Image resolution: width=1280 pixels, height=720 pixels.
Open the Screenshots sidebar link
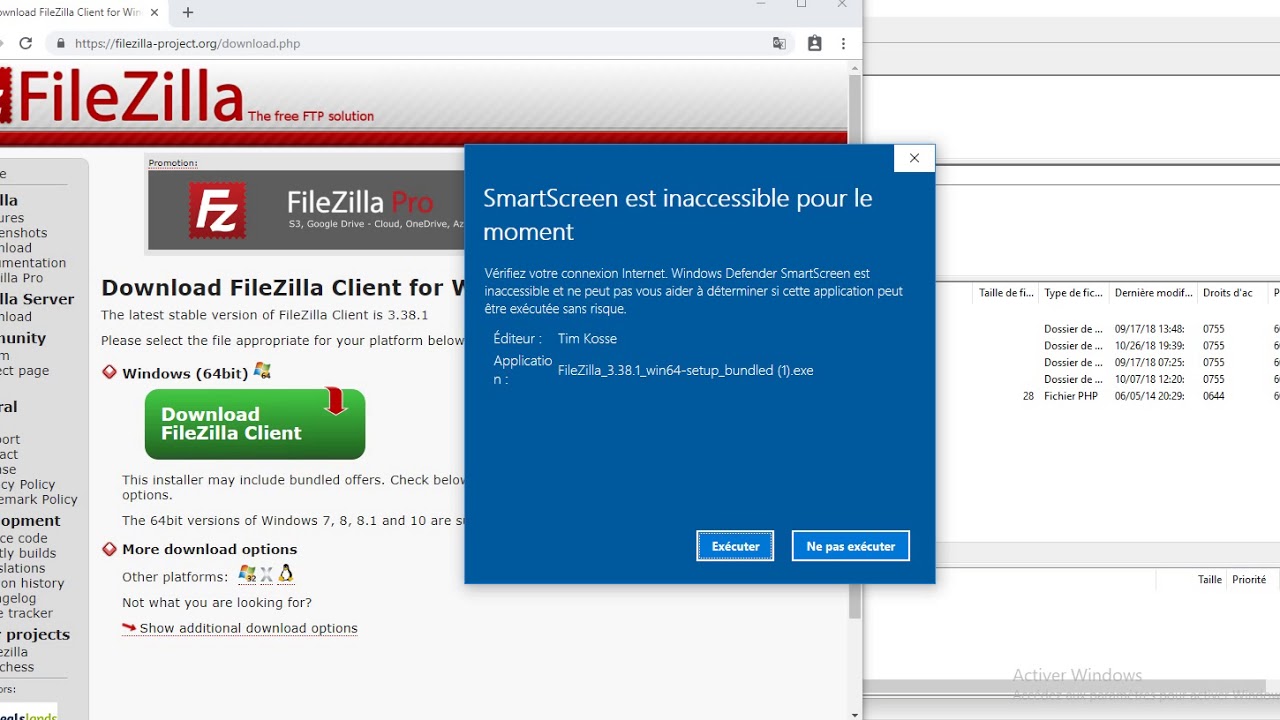(x=23, y=233)
